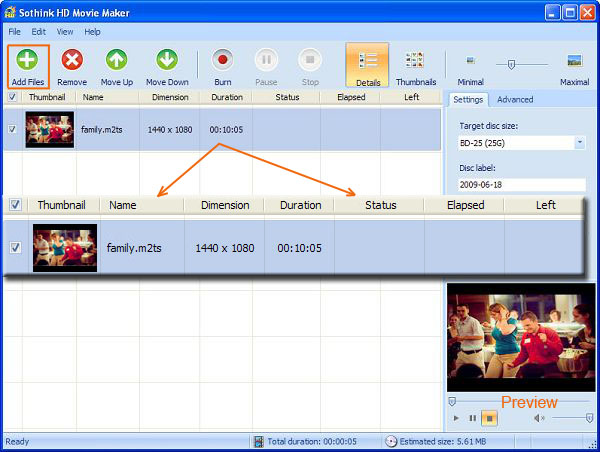600x452 pixels.
Task: Select the family.m2ts file name
Action: (101, 130)
